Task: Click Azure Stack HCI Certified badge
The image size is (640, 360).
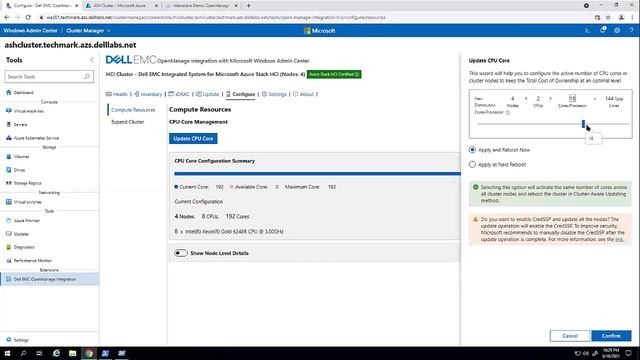Action: click(x=334, y=74)
